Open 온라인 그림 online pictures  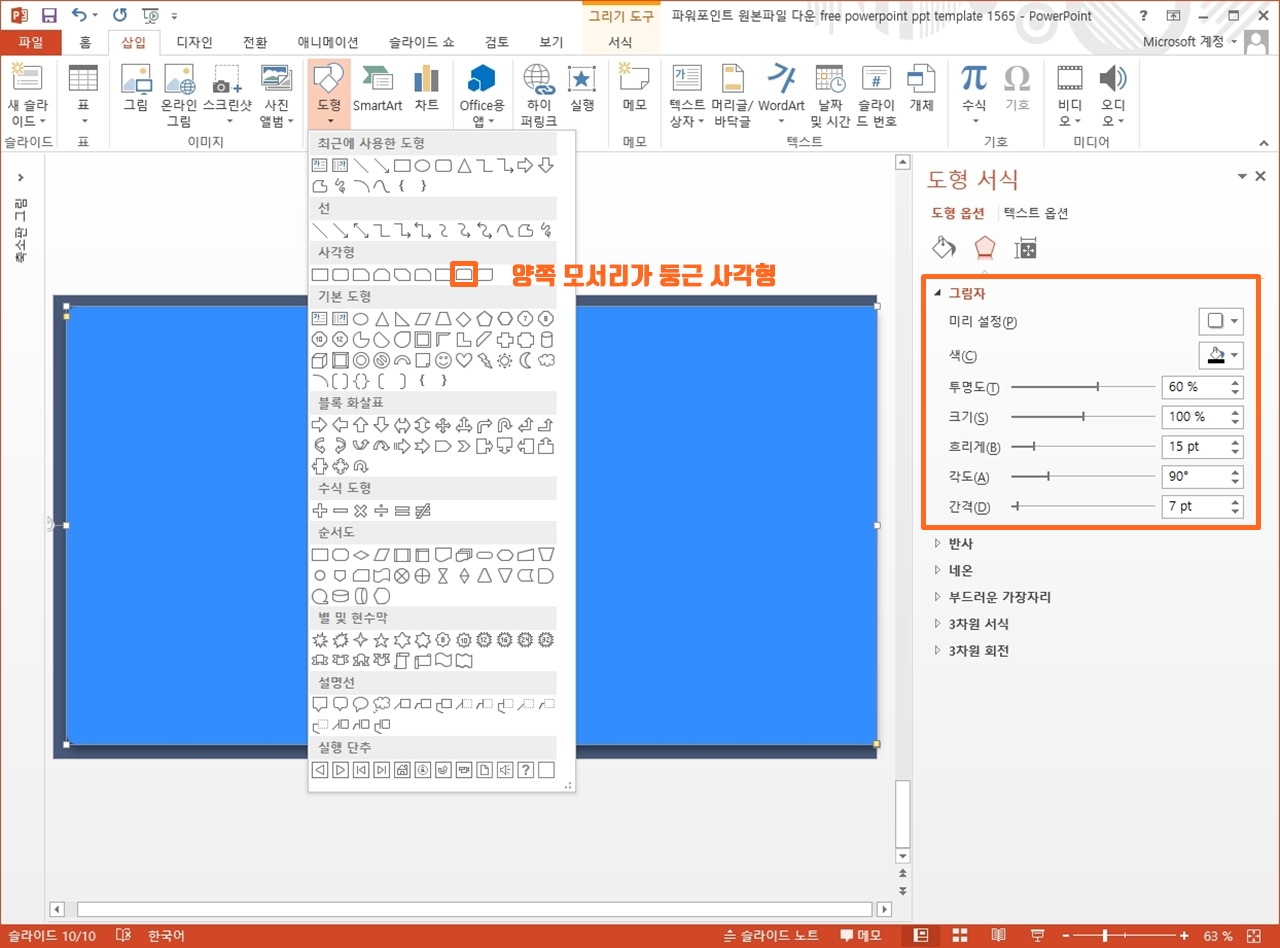179,96
